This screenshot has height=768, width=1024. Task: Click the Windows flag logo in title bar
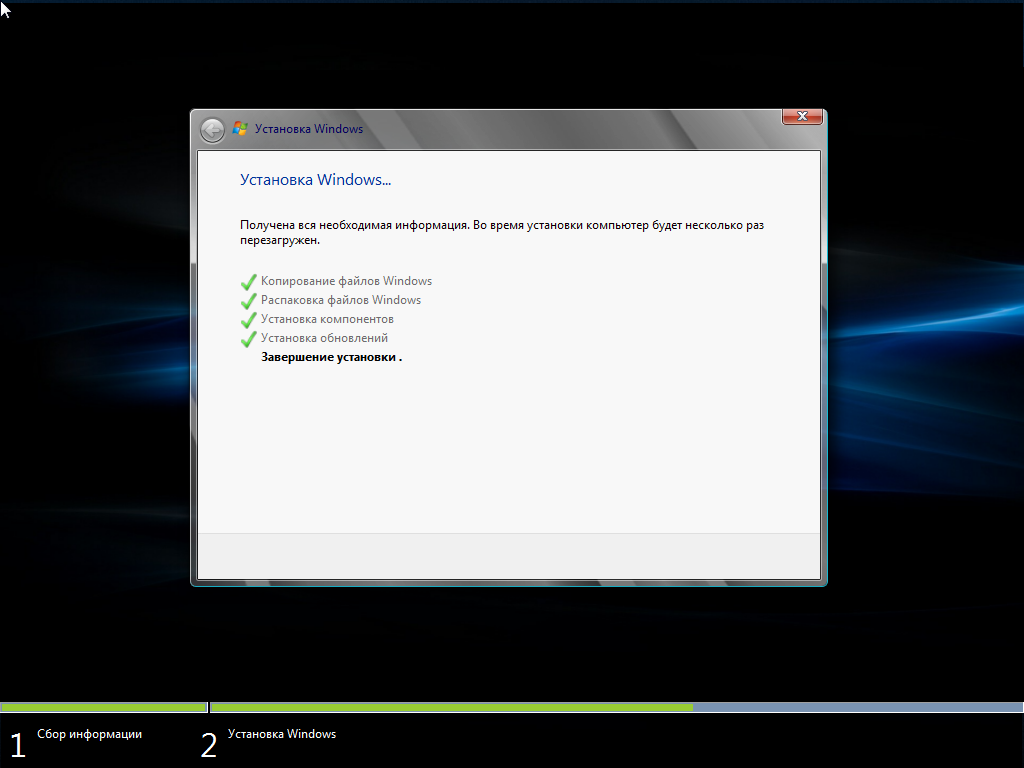[x=240, y=129]
